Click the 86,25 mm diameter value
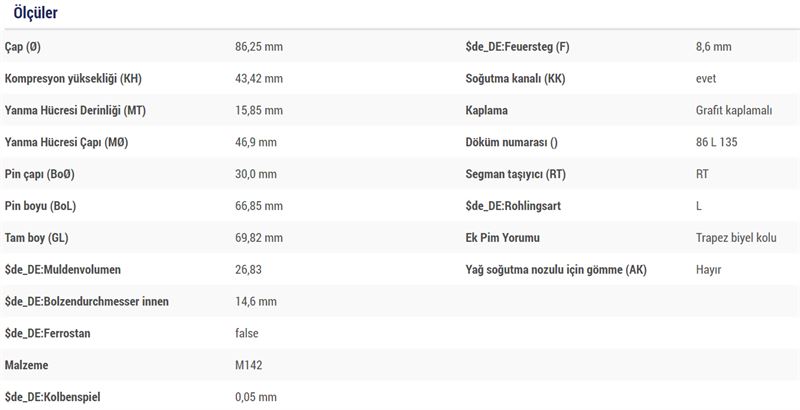Viewport: 800px width, 410px height. pyautogui.click(x=259, y=47)
